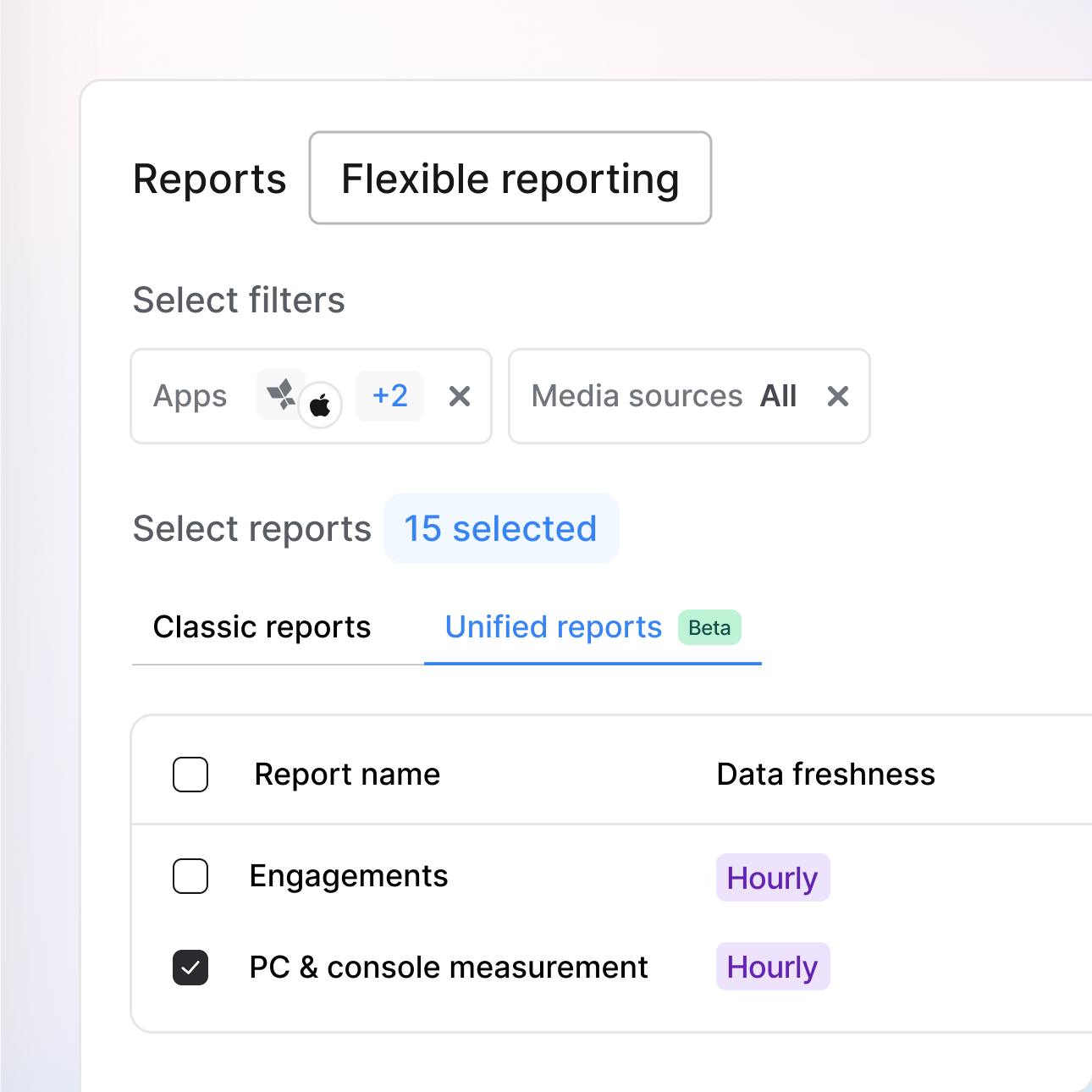Image resolution: width=1092 pixels, height=1092 pixels.
Task: Click the Hourly freshness badge for Engagements
Action: pos(772,878)
